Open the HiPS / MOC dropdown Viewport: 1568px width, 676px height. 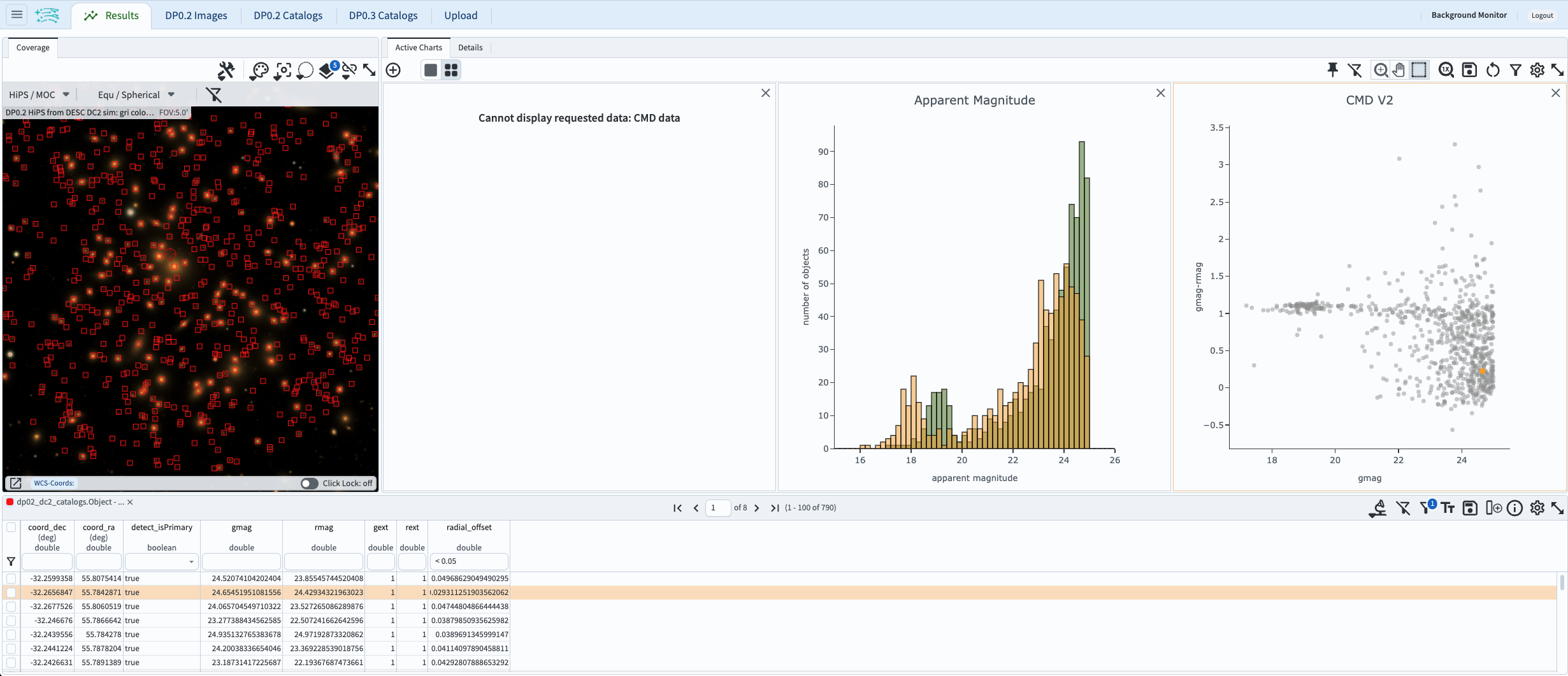pos(38,94)
